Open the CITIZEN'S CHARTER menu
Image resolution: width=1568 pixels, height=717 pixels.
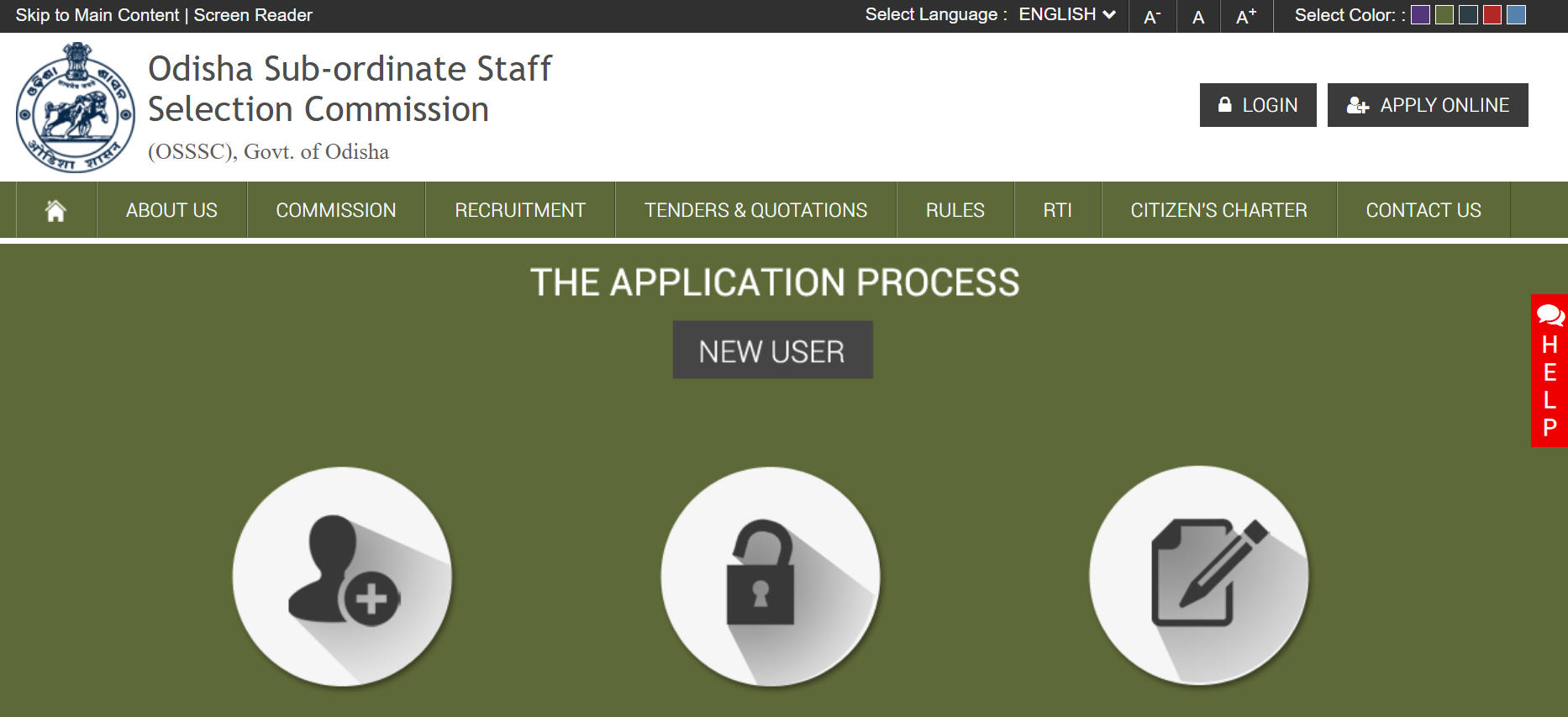(x=1219, y=210)
